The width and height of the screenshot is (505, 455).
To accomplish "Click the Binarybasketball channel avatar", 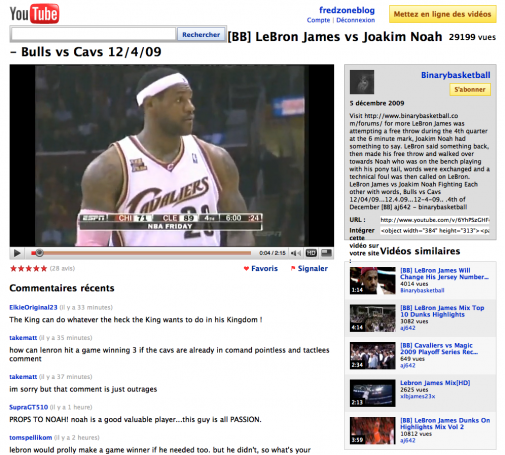I will (362, 82).
